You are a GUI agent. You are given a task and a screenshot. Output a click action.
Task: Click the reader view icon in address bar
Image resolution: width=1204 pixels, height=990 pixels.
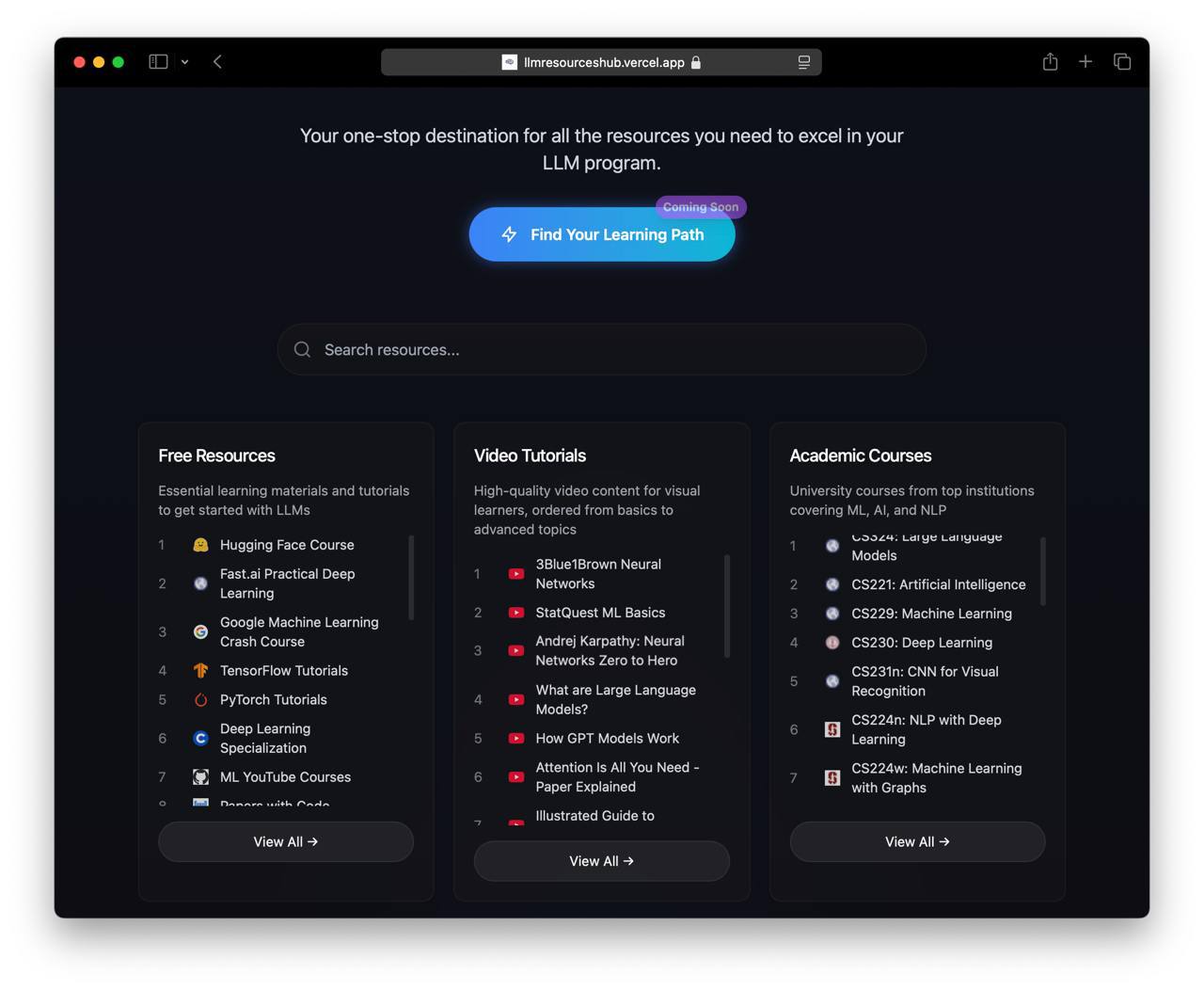(804, 62)
